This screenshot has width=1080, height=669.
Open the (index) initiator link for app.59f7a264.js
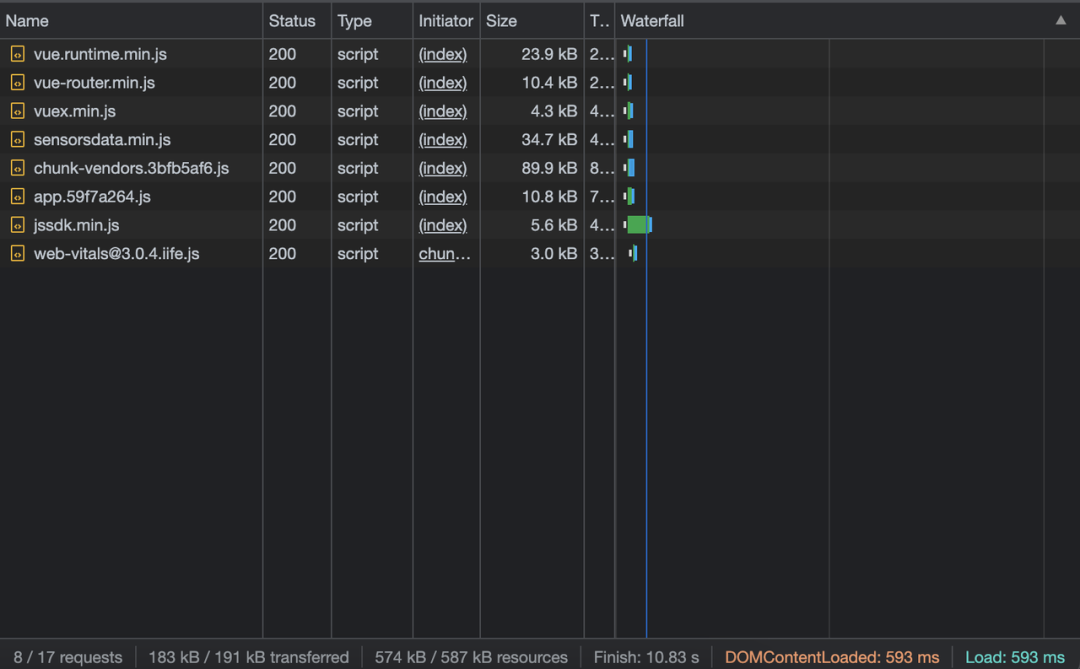(x=443, y=197)
